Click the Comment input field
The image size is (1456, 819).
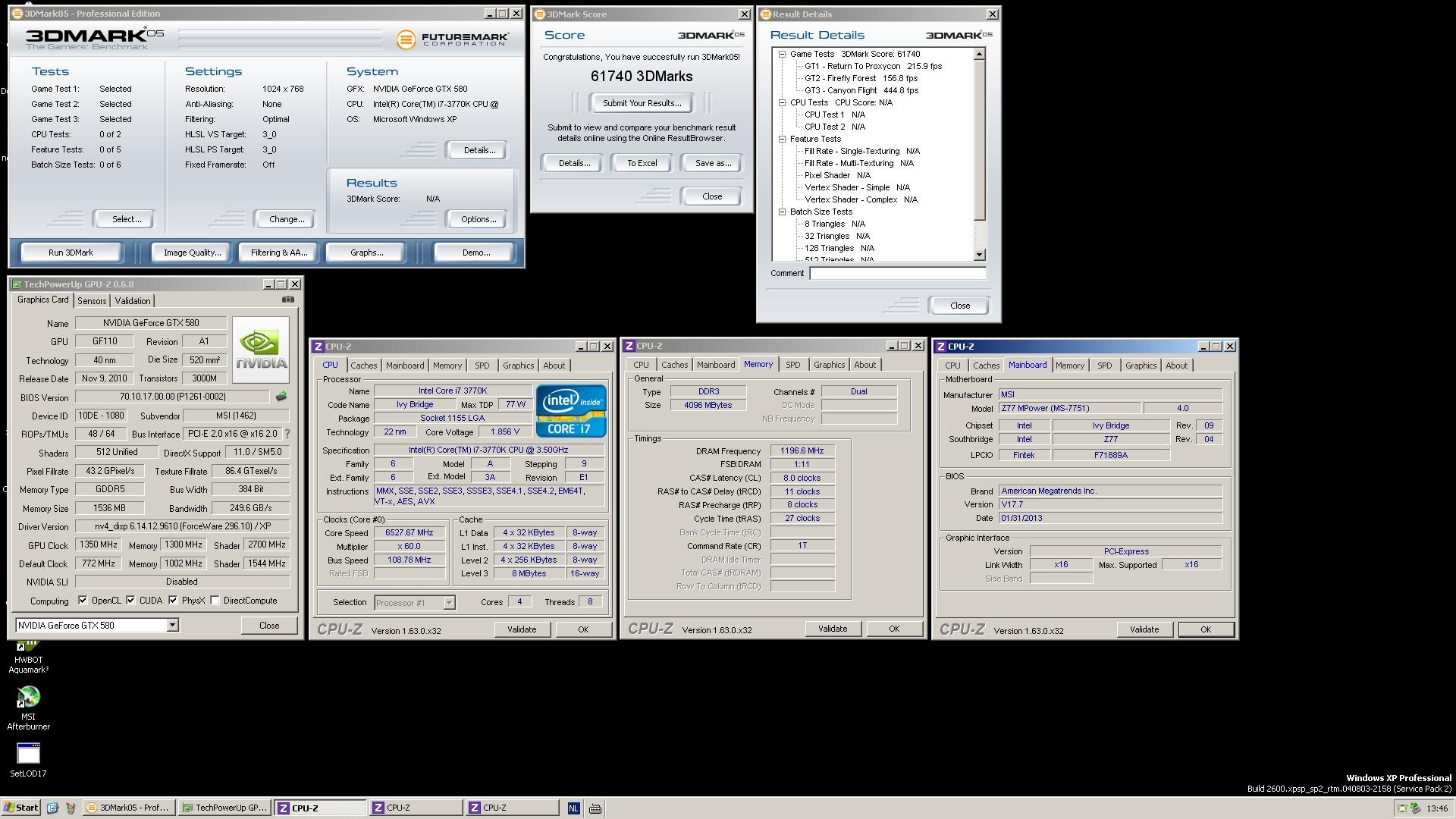coord(897,273)
